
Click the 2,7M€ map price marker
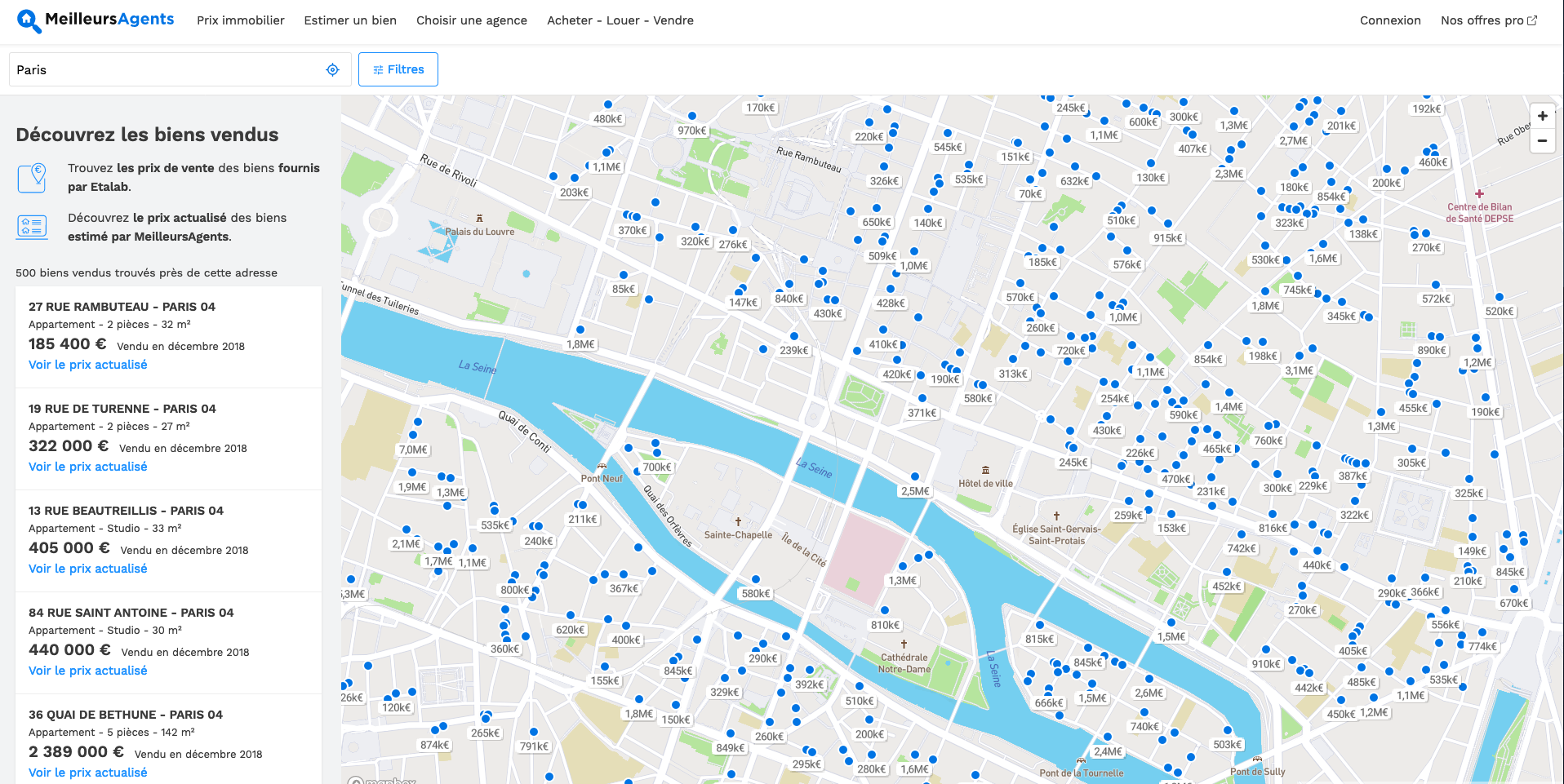1294,141
